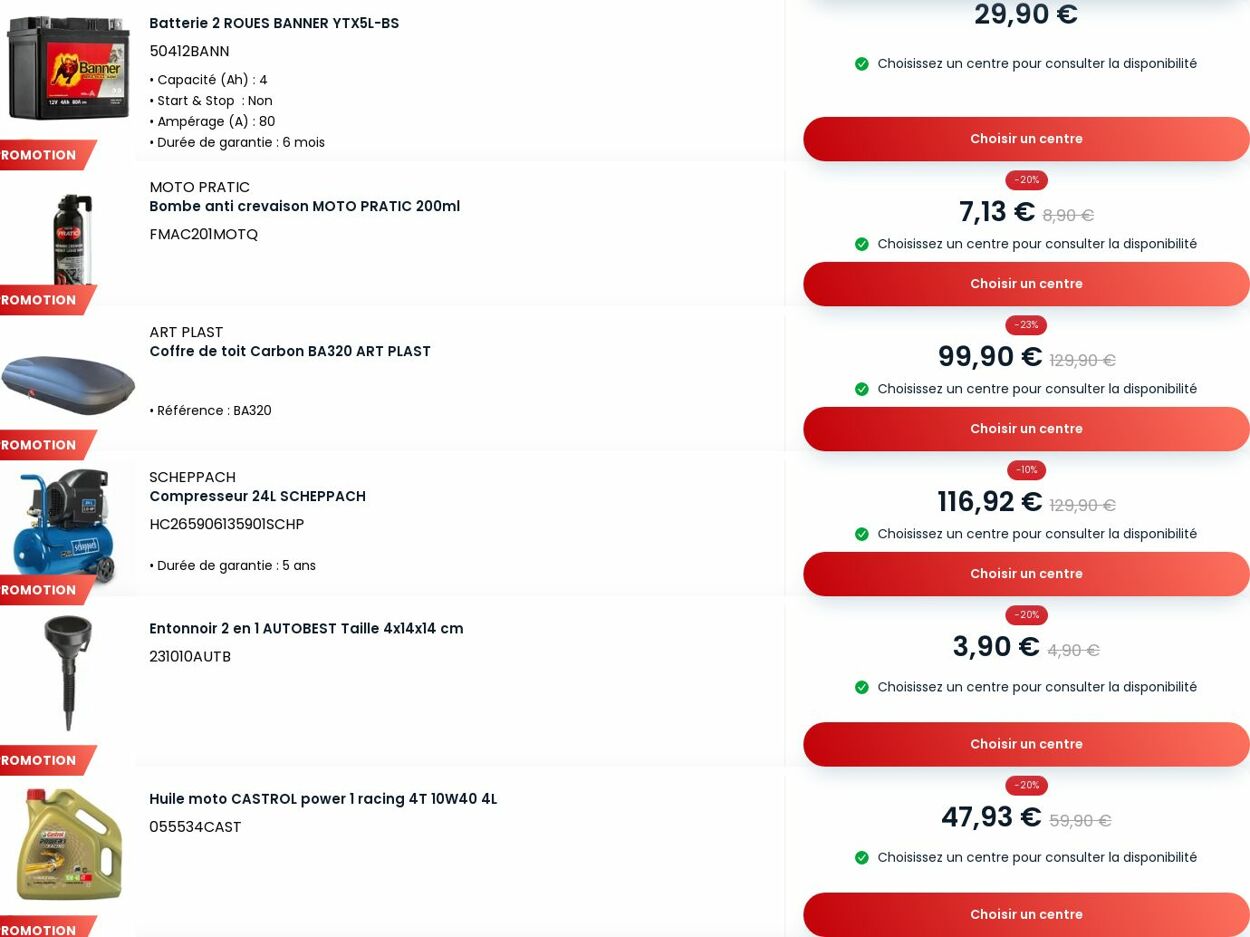The height and width of the screenshot is (937, 1250).
Task: Open the Coffre de toit Carbon BA320 title
Action: (x=290, y=351)
